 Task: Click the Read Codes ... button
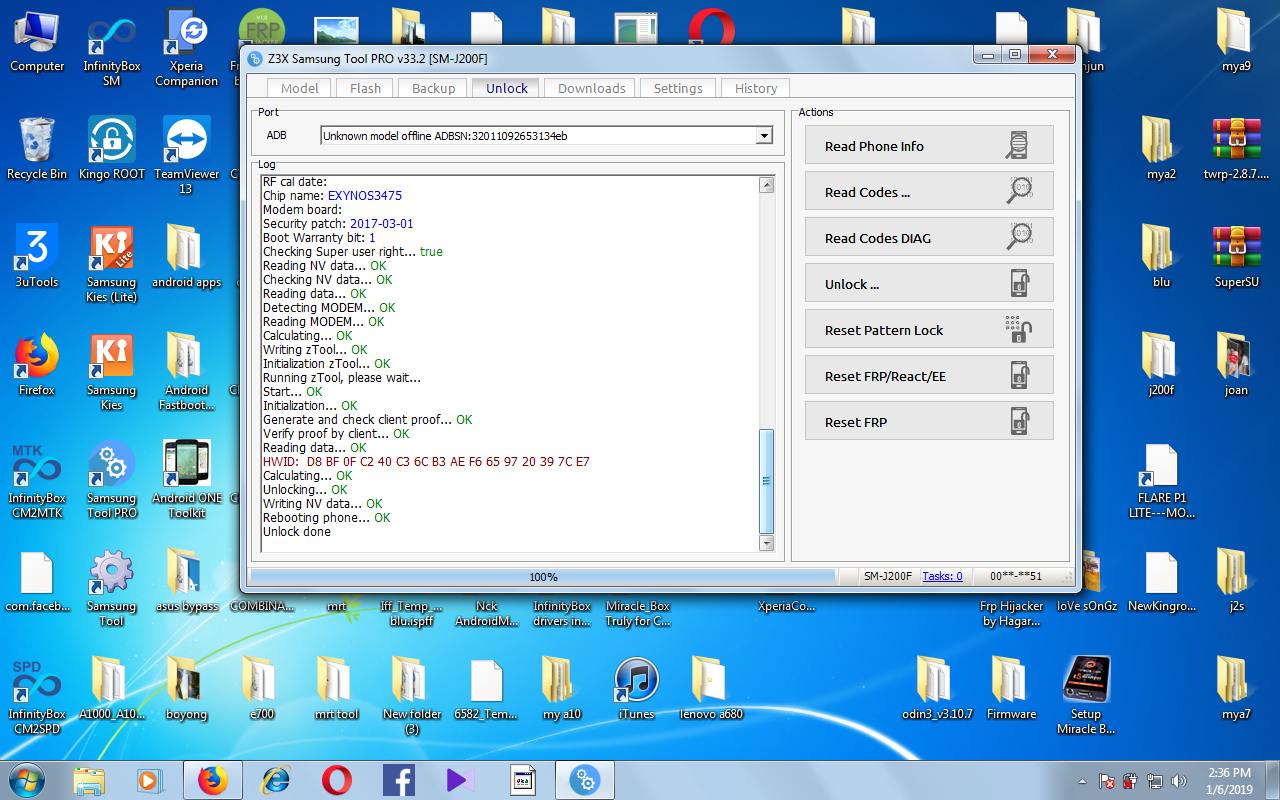pyautogui.click(x=929, y=191)
